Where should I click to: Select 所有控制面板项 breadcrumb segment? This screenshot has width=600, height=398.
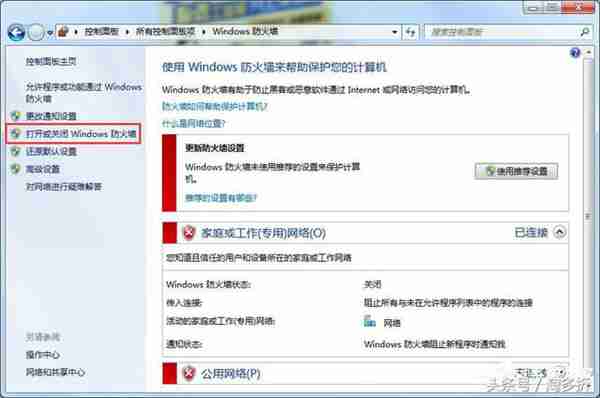pos(165,31)
